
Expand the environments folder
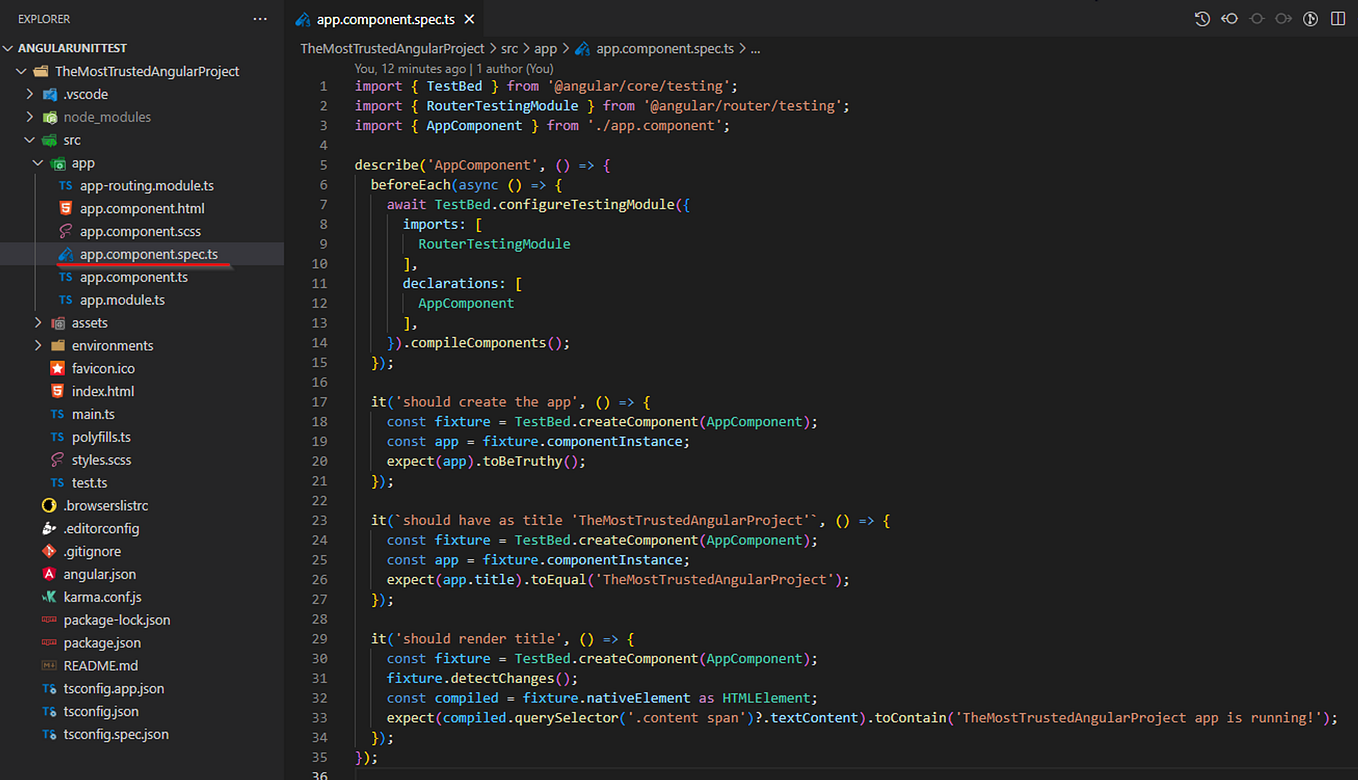coord(37,345)
